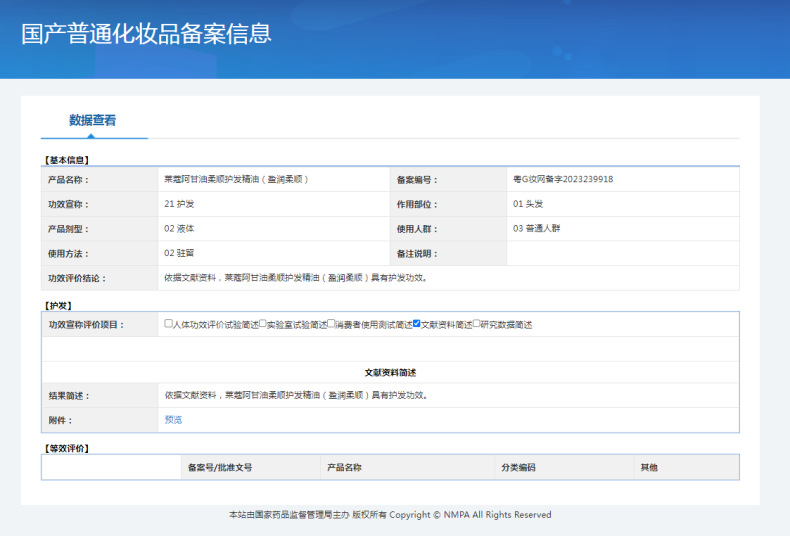Click the NMPA copyright footer text
Image resolution: width=790 pixels, height=536 pixels.
click(390, 515)
